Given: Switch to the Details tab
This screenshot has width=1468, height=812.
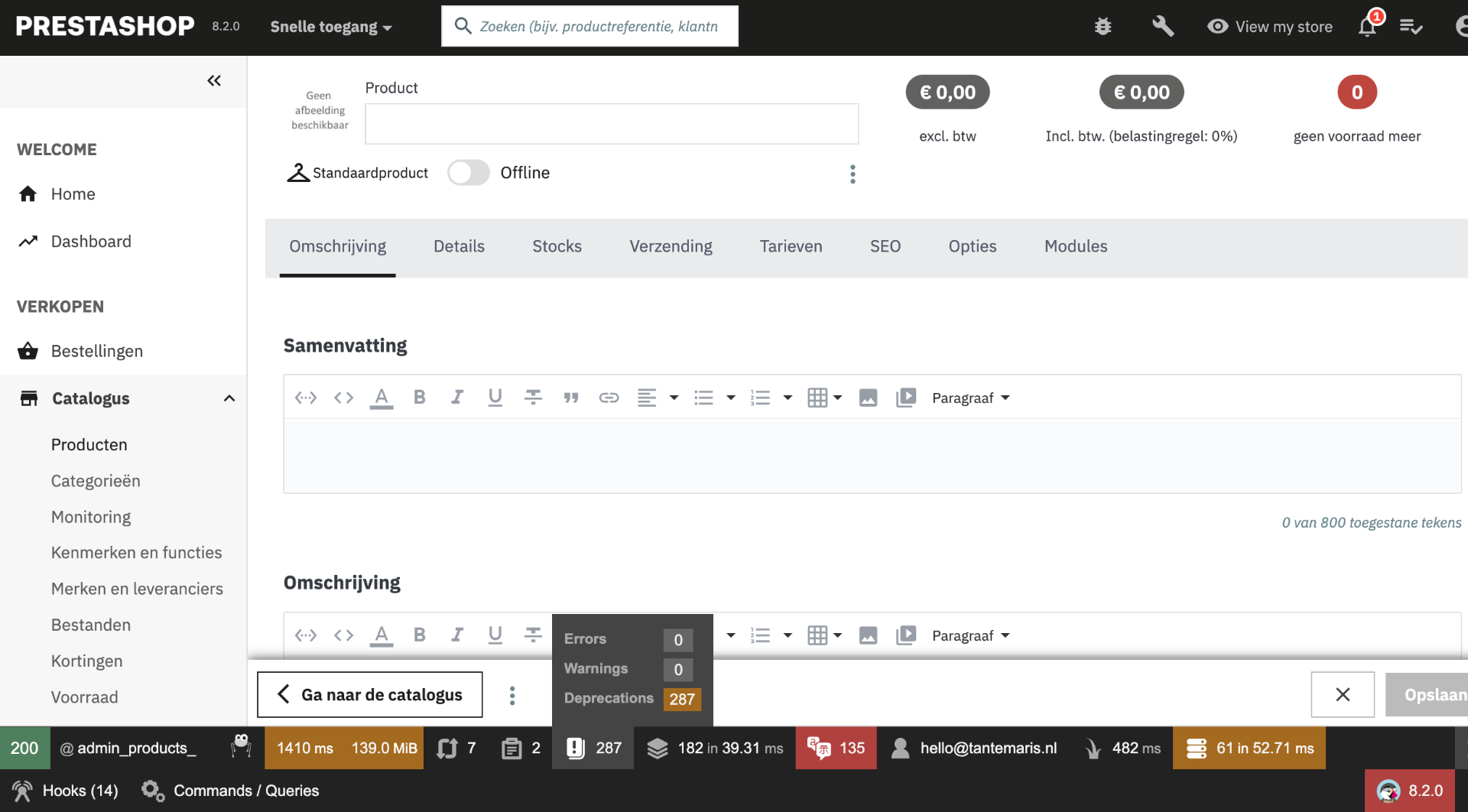Looking at the screenshot, I should click(459, 246).
